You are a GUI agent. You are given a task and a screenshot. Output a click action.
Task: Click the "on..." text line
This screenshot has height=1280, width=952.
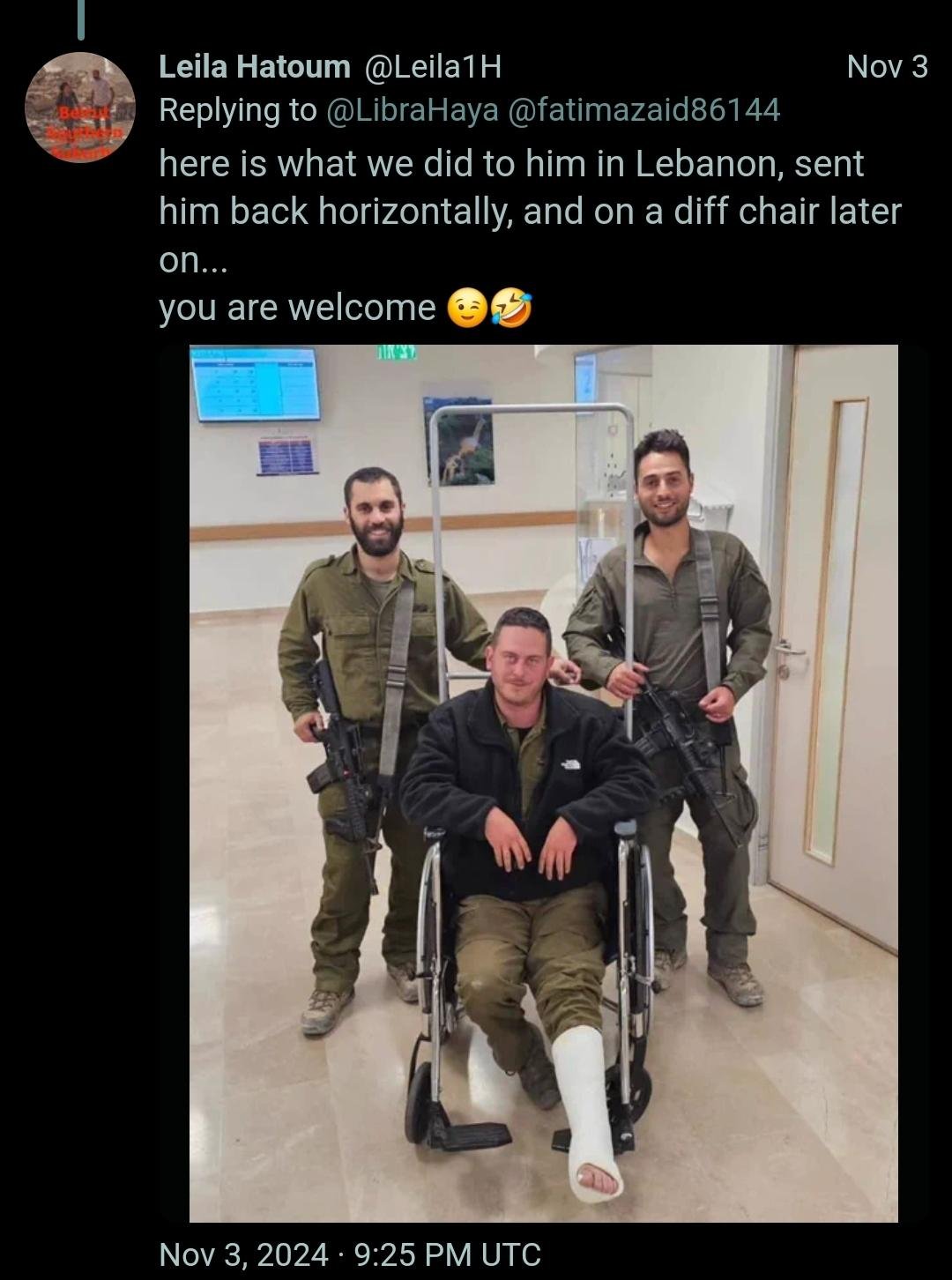193,261
